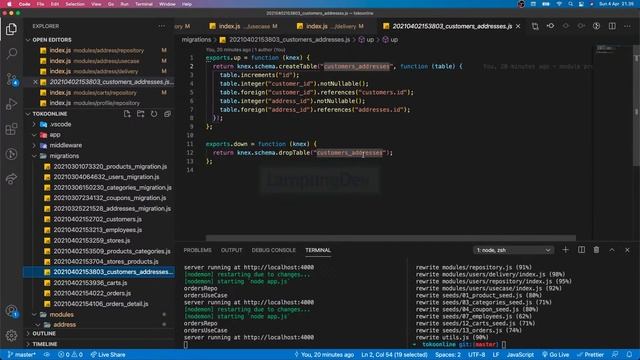The height and width of the screenshot is (360, 640).
Task: Open 20210301073320_products_migration.js file
Action: (110, 167)
